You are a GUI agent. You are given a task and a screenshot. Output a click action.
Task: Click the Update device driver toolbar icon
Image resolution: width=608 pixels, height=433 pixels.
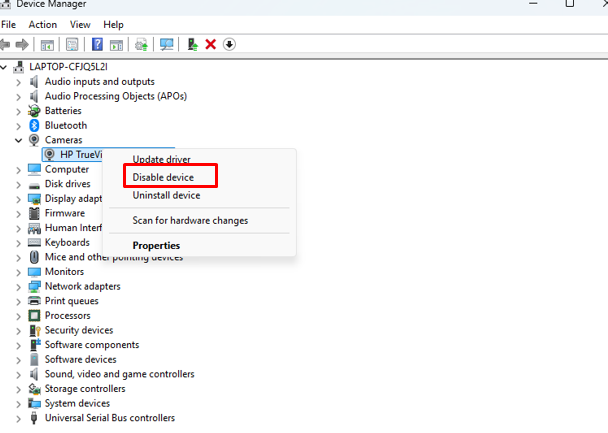(x=192, y=44)
